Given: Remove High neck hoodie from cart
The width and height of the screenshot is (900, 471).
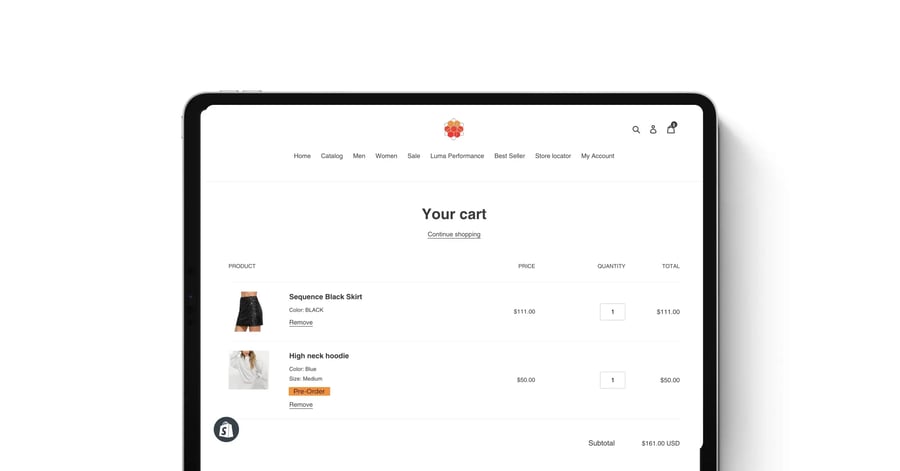Looking at the screenshot, I should 301,404.
